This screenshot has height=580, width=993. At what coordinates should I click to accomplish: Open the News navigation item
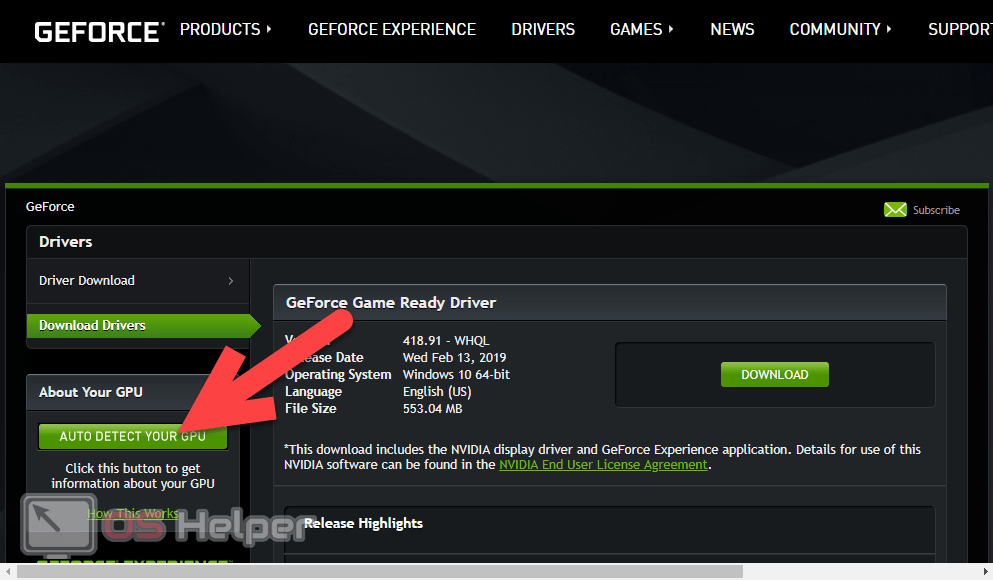pyautogui.click(x=732, y=30)
